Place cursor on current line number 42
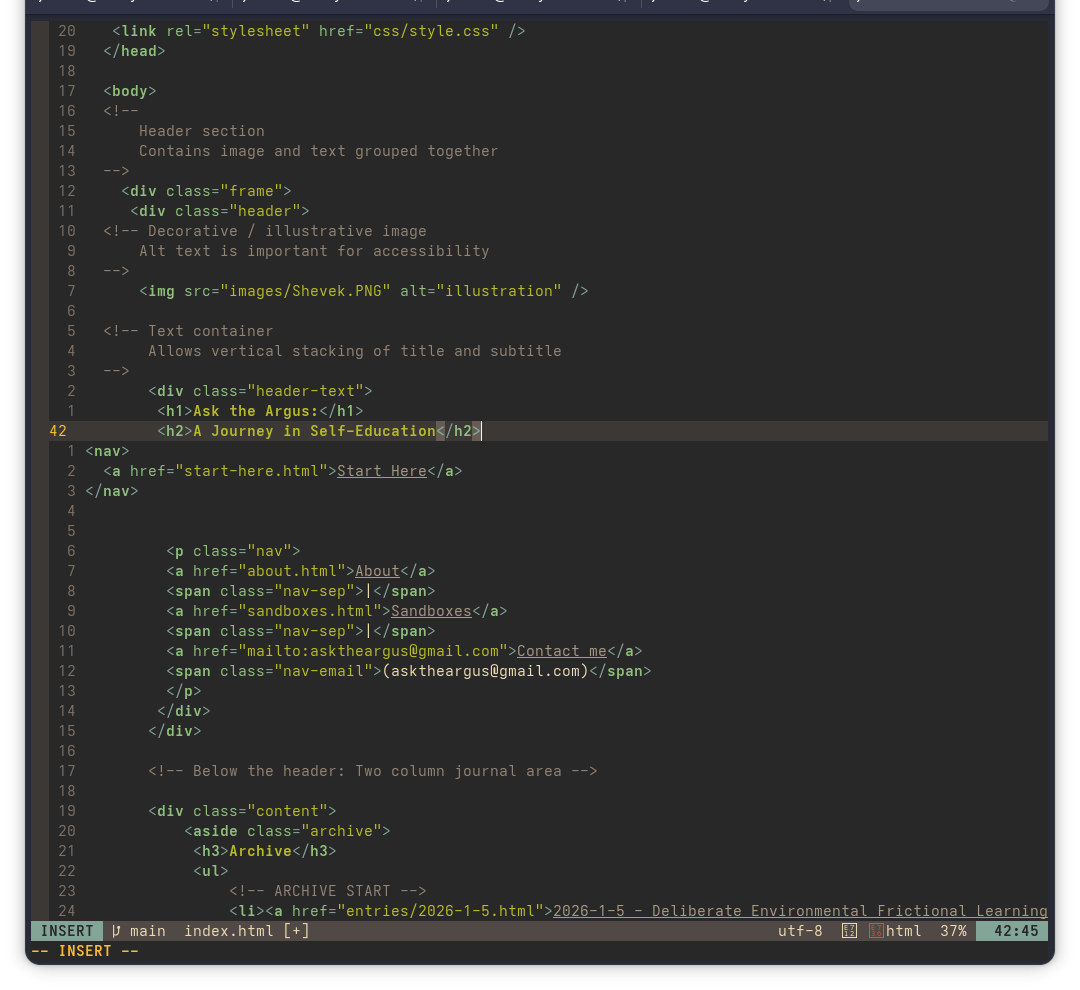The image size is (1080, 990). click(58, 431)
